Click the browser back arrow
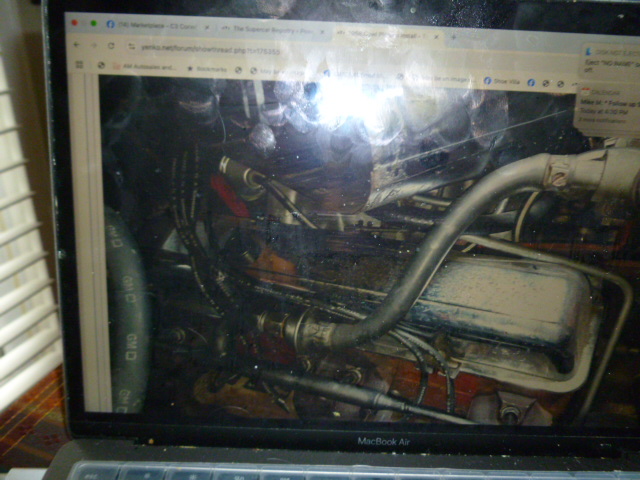640x480 pixels. pos(78,45)
